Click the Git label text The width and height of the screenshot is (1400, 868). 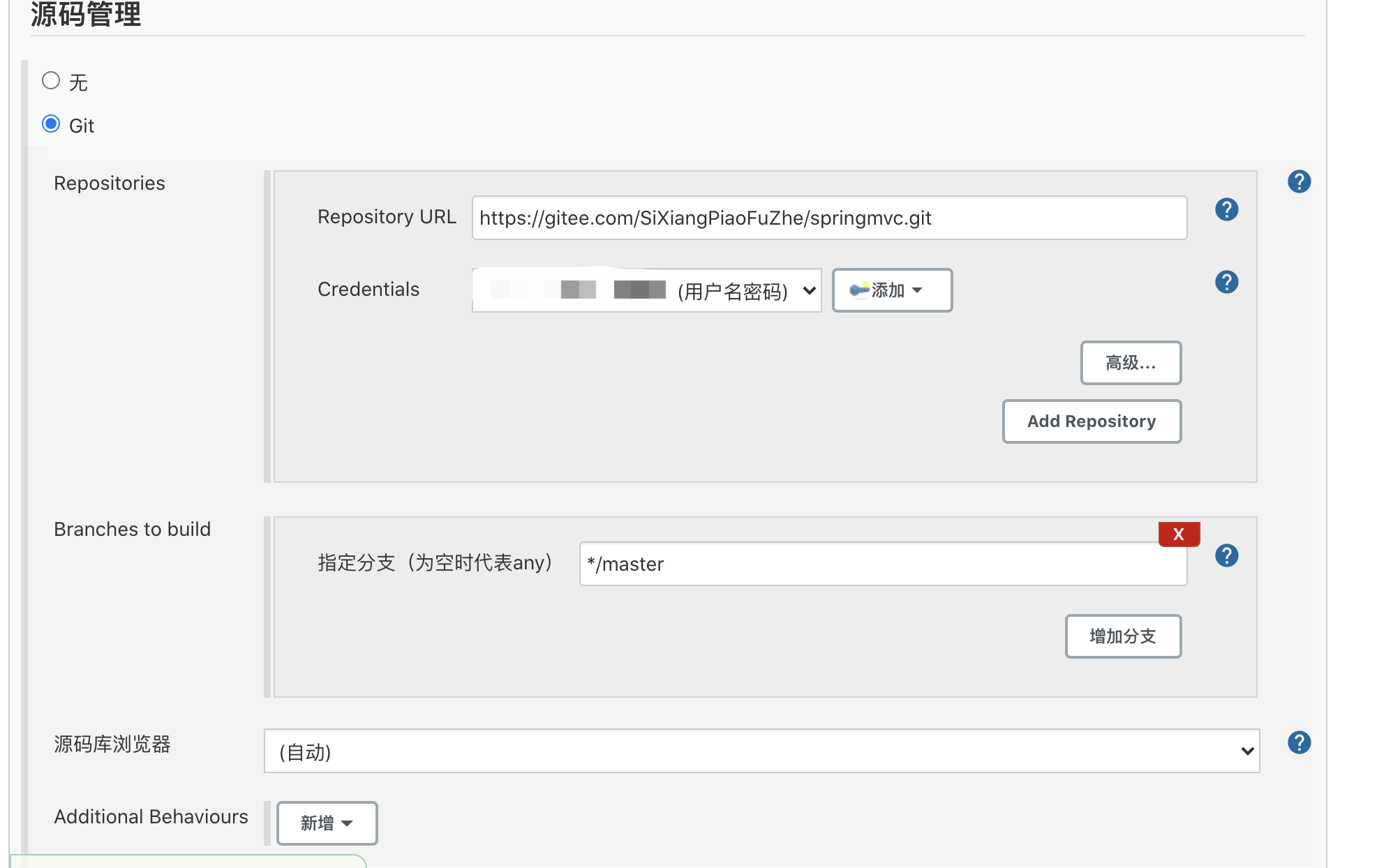[82, 126]
